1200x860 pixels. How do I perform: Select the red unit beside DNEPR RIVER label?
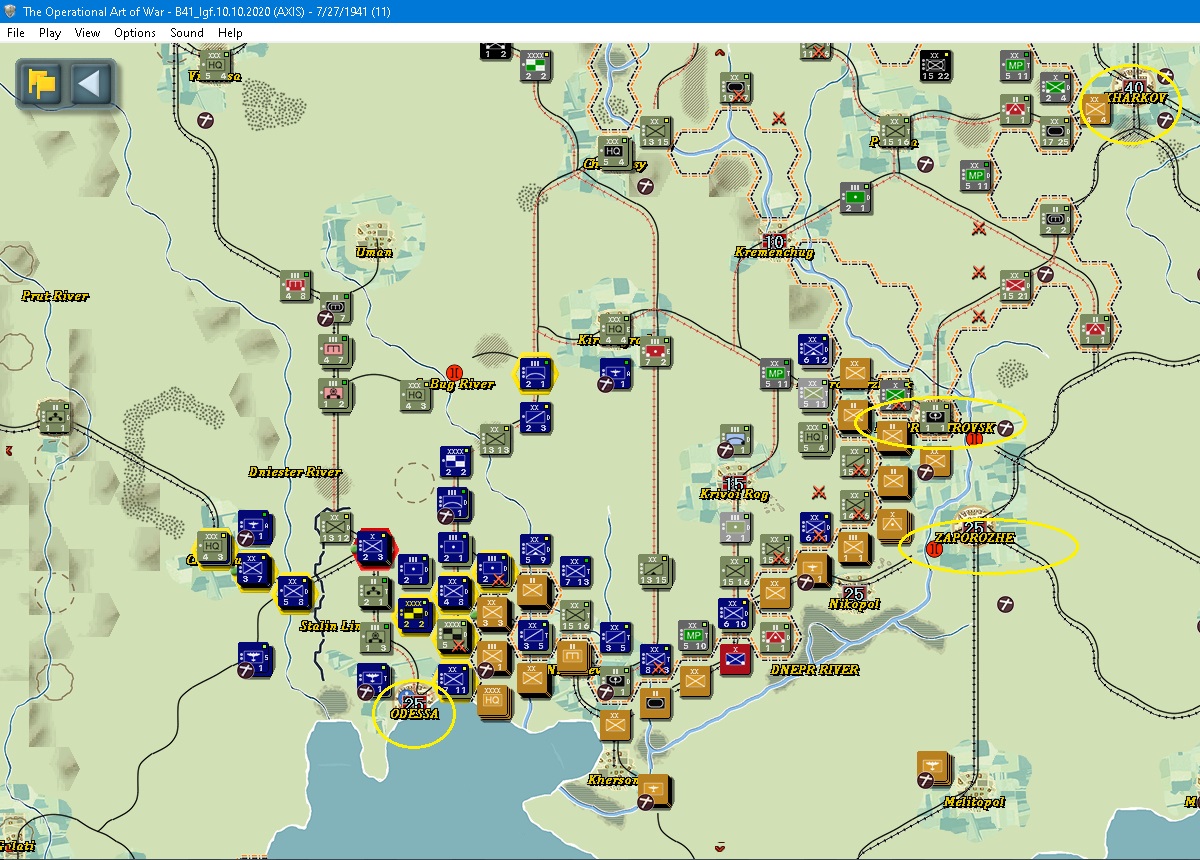pyautogui.click(x=735, y=660)
